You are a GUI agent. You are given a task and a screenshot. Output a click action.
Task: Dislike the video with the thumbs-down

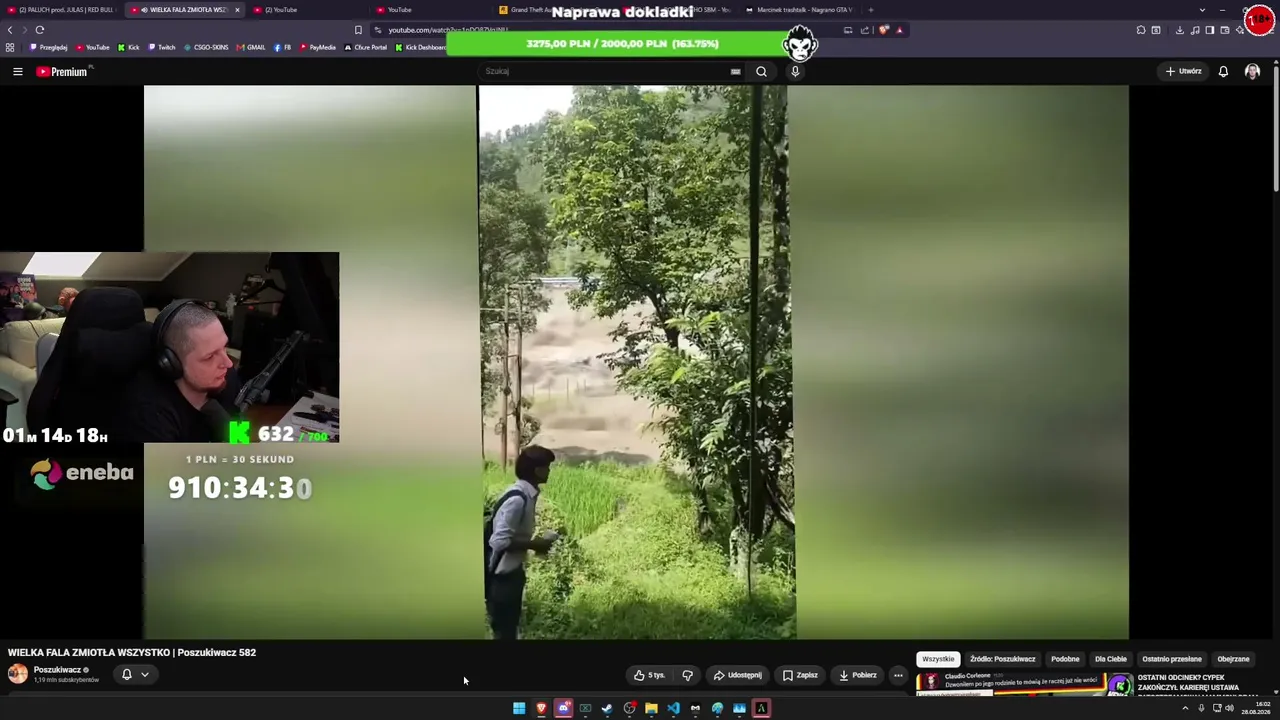pyautogui.click(x=687, y=675)
